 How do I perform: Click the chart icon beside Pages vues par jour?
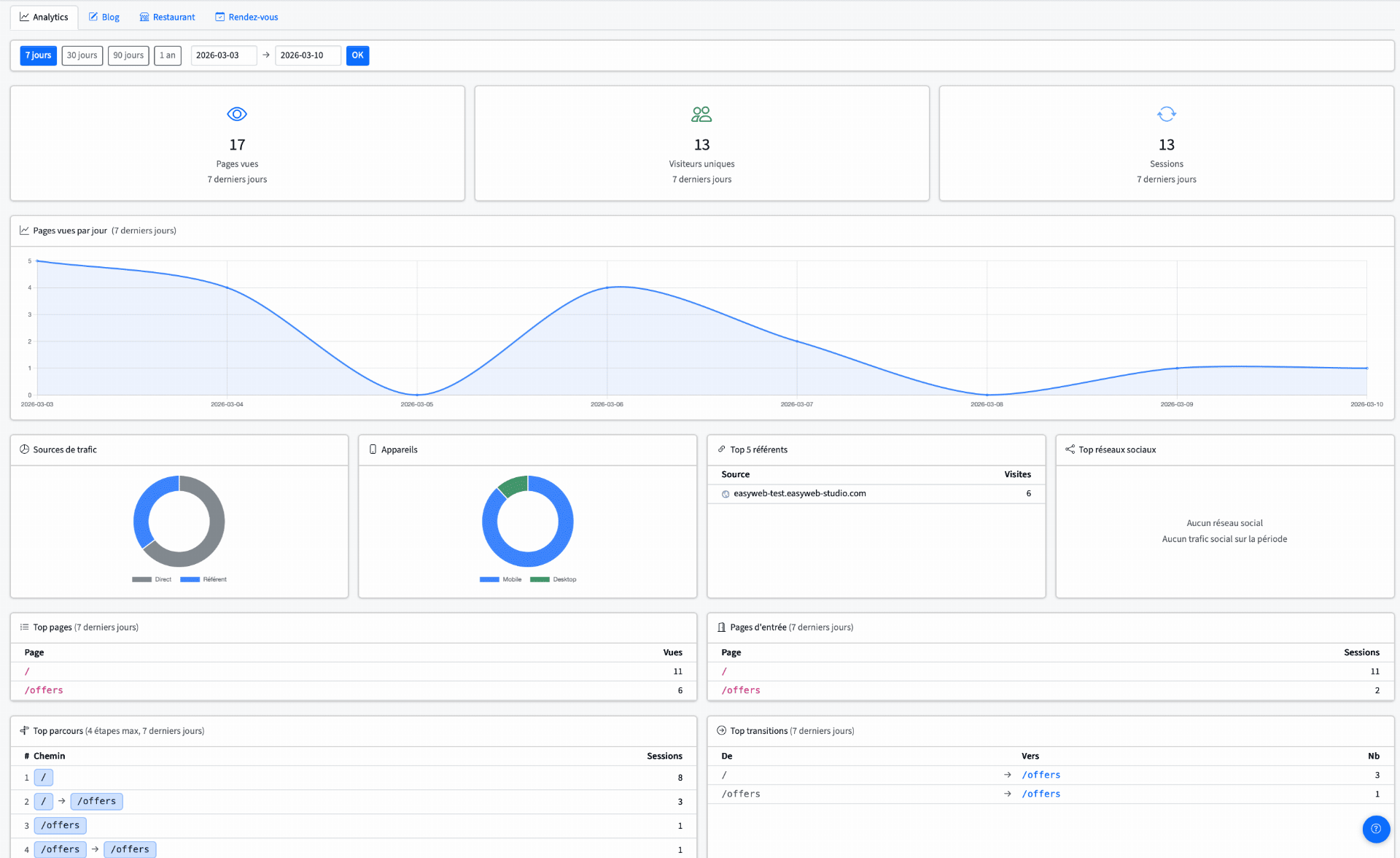24,230
